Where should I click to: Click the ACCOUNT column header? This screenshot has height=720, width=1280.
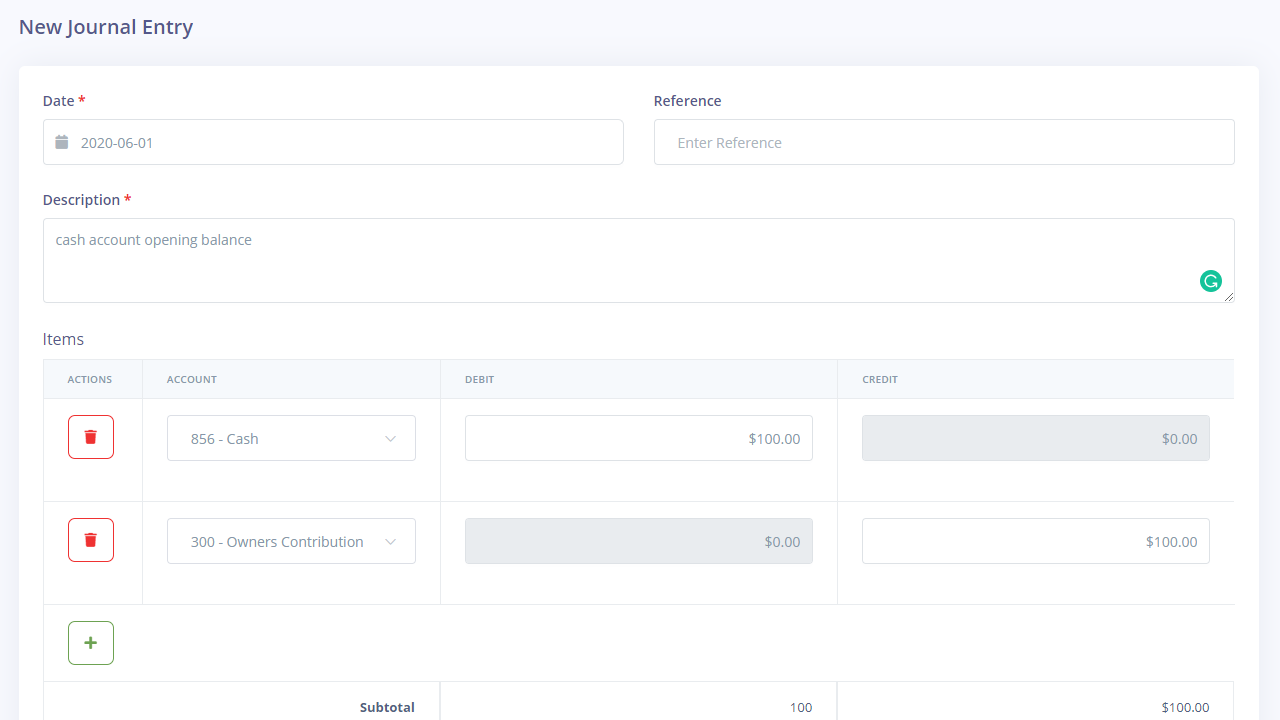pyautogui.click(x=192, y=380)
